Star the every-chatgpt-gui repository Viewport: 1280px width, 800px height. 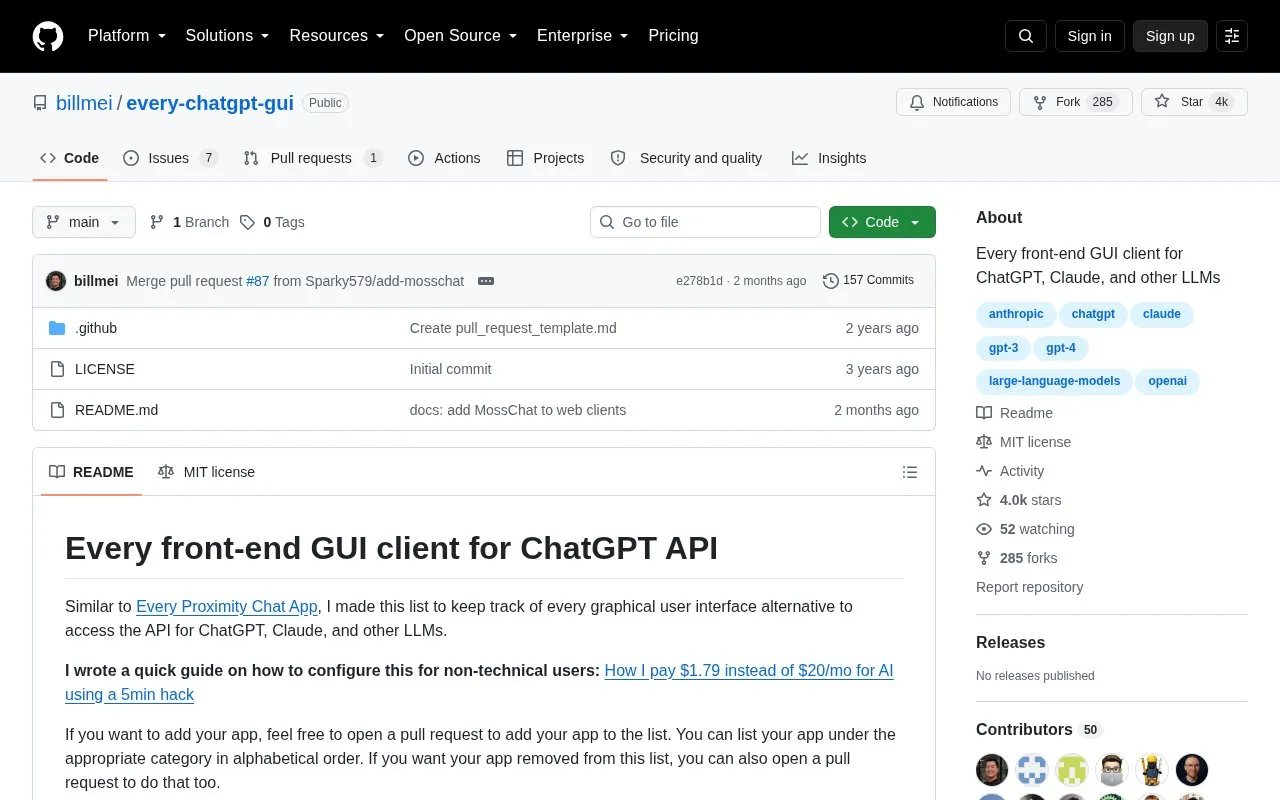point(1194,102)
